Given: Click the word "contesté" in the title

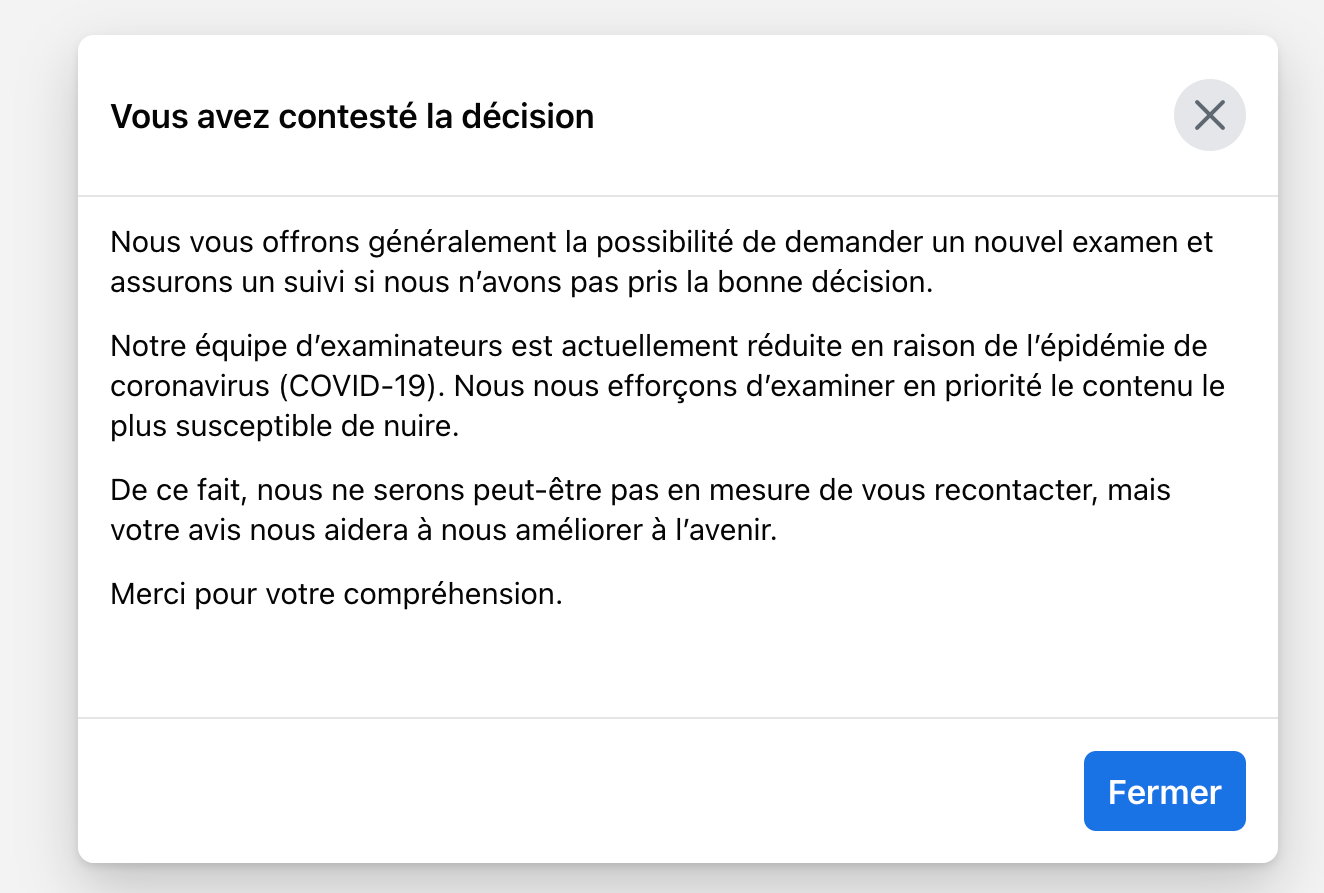Looking at the screenshot, I should click(x=348, y=116).
